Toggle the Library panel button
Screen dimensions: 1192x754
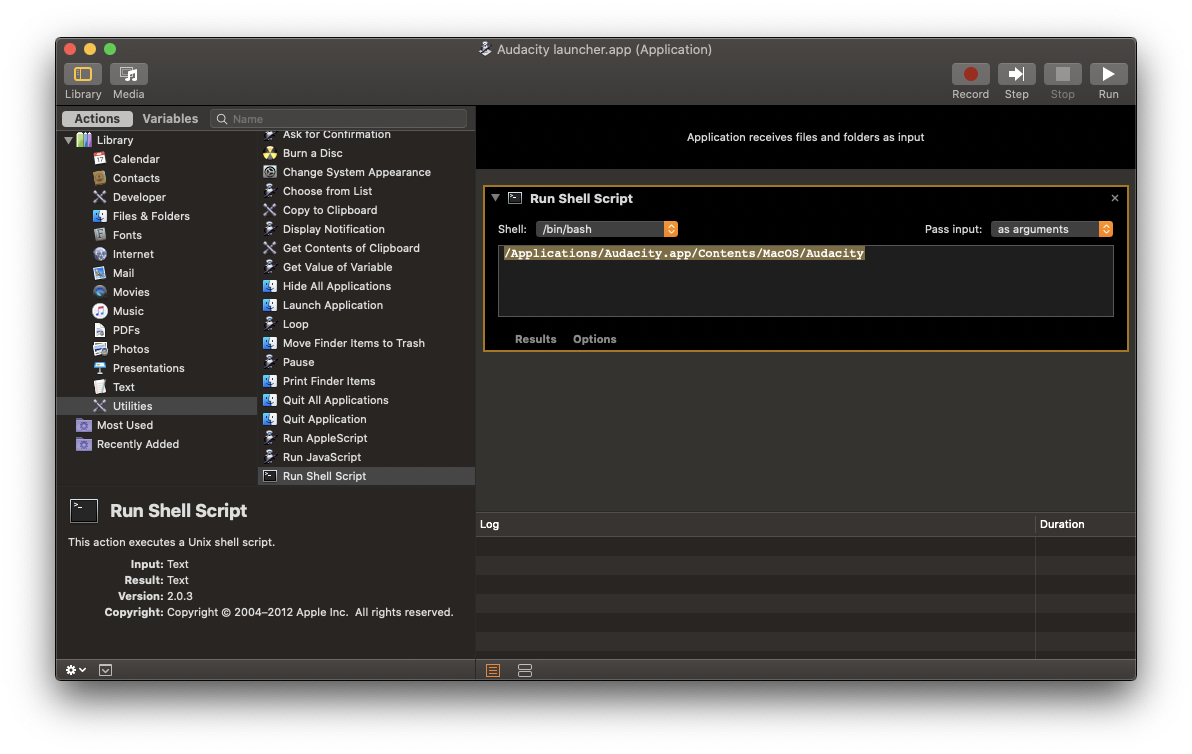coord(83,74)
